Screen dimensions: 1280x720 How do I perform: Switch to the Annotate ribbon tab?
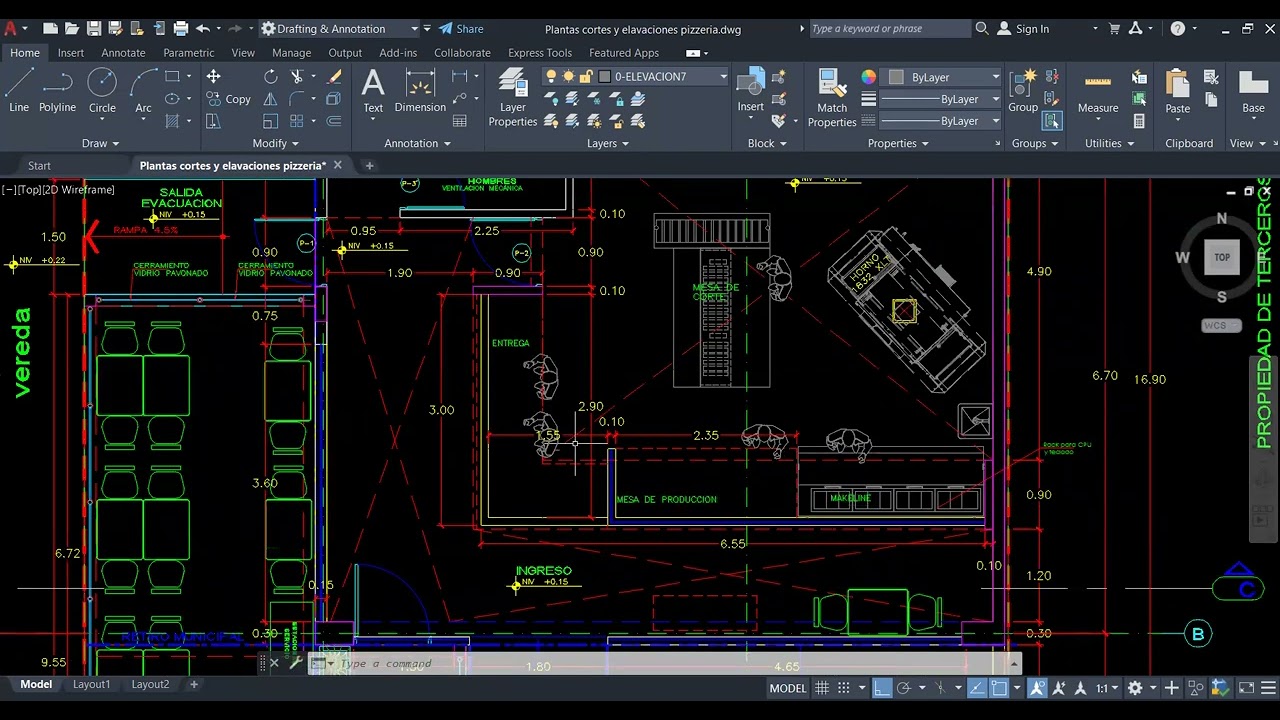[123, 53]
